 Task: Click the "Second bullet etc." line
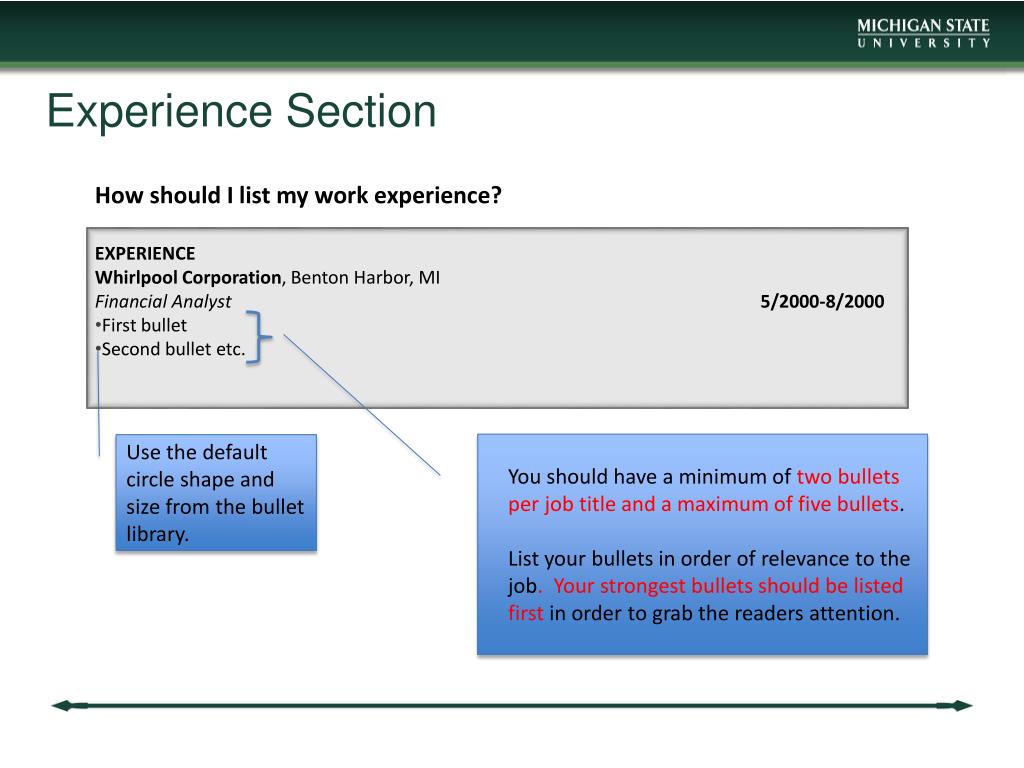170,349
